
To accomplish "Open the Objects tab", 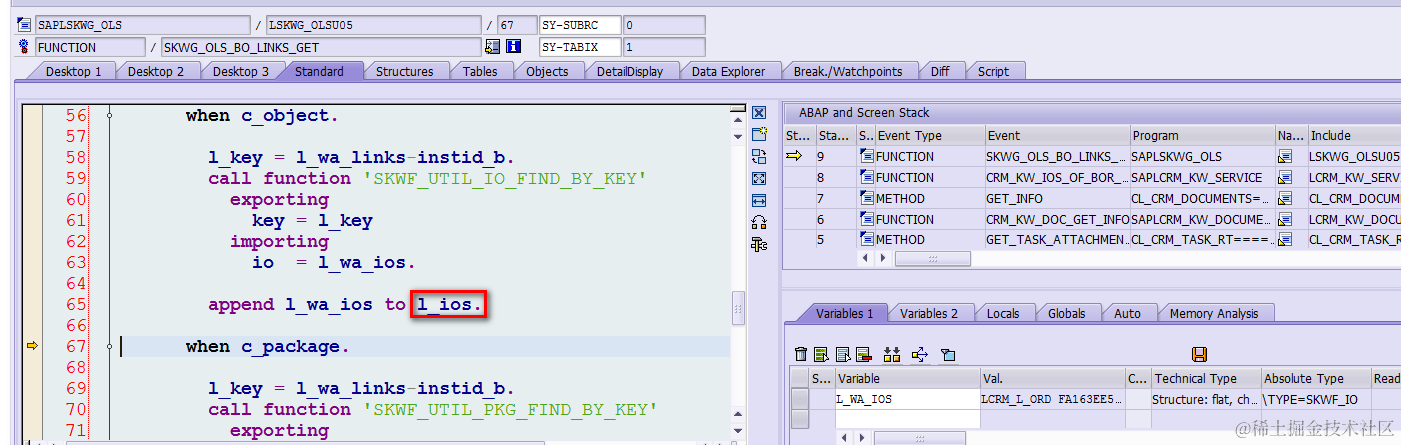I will click(x=547, y=71).
